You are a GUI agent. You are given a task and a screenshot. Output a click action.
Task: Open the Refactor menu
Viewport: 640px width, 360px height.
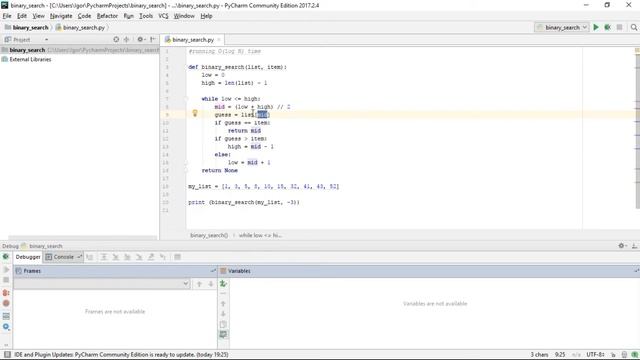click(107, 16)
